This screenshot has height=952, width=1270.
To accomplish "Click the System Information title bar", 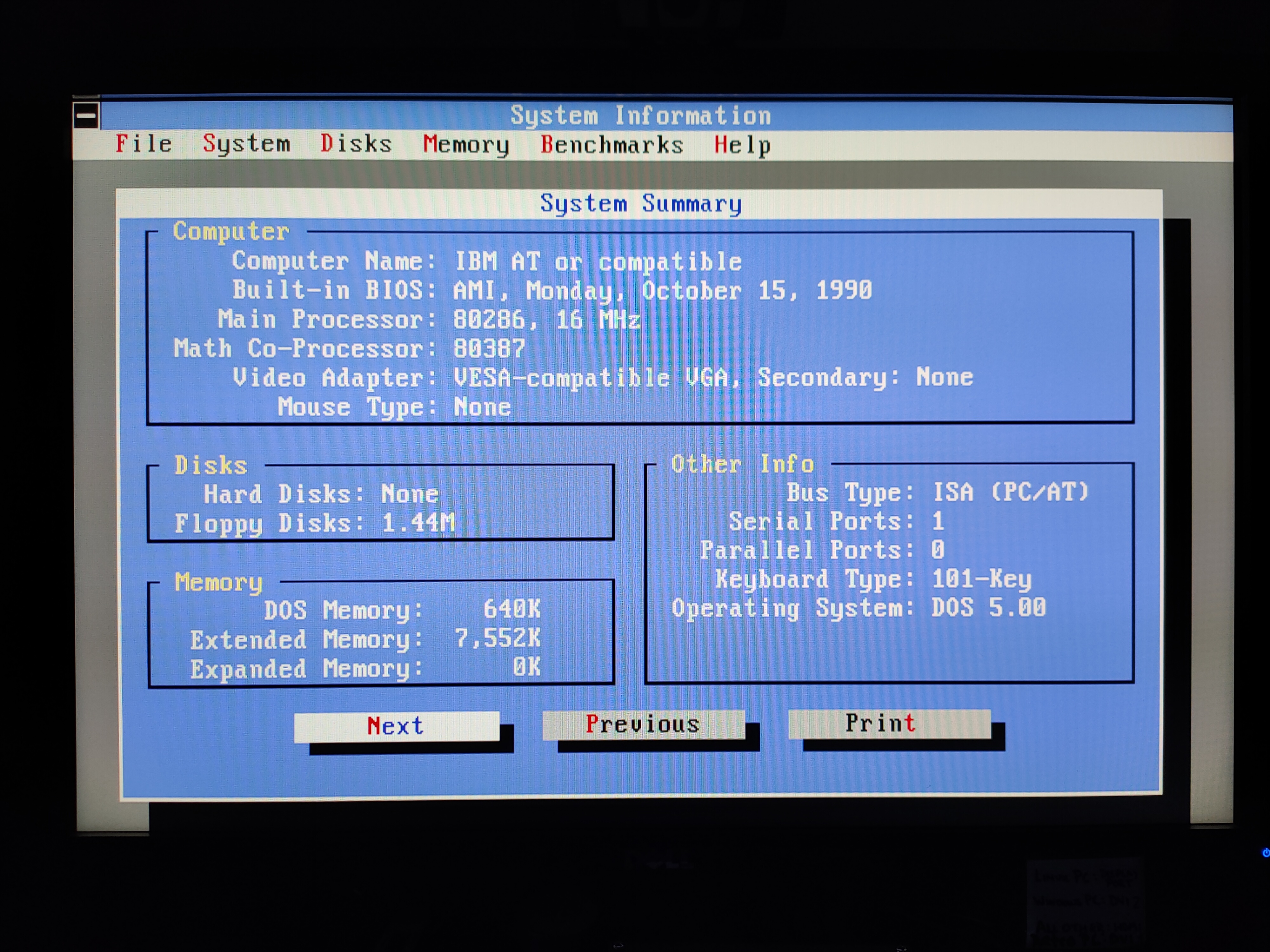I will 640,116.
